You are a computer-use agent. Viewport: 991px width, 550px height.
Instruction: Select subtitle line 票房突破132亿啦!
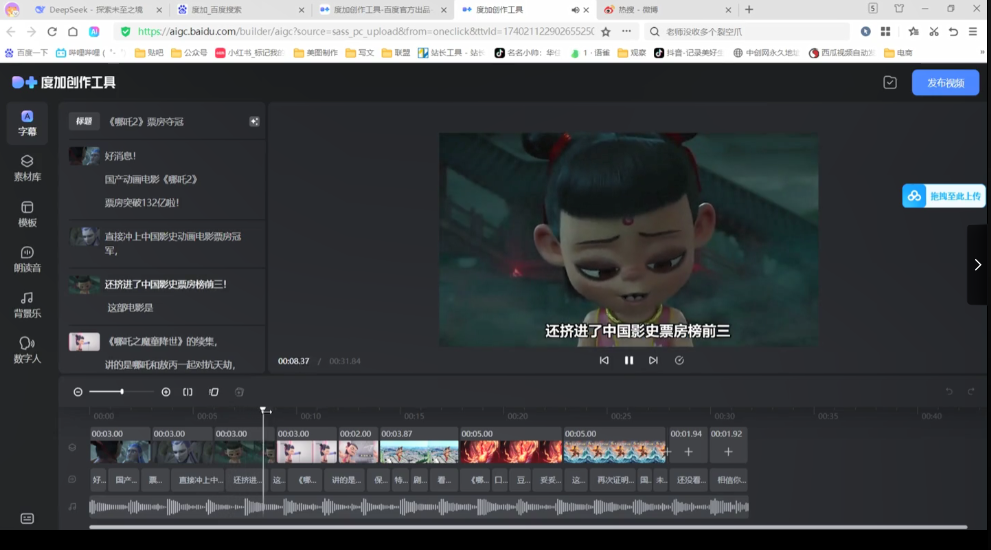pyautogui.click(x=142, y=203)
